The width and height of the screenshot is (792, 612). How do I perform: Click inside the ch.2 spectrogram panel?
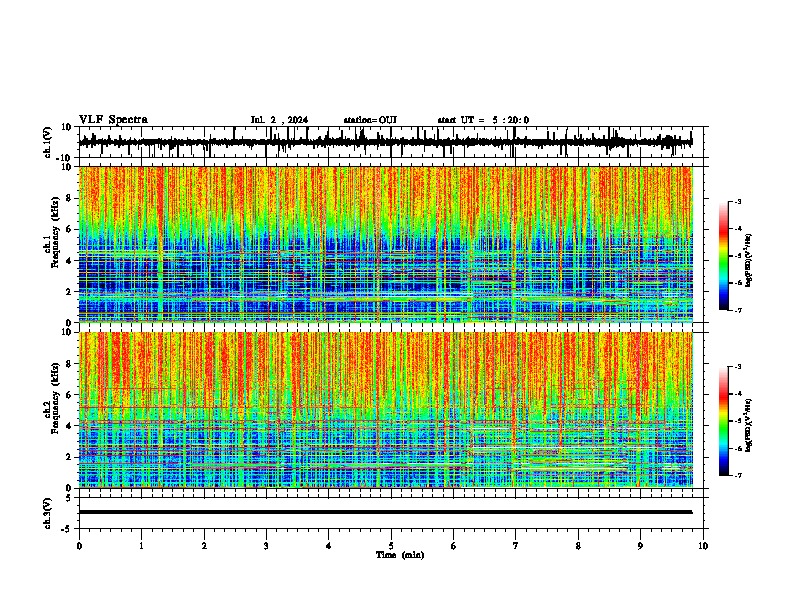385,410
